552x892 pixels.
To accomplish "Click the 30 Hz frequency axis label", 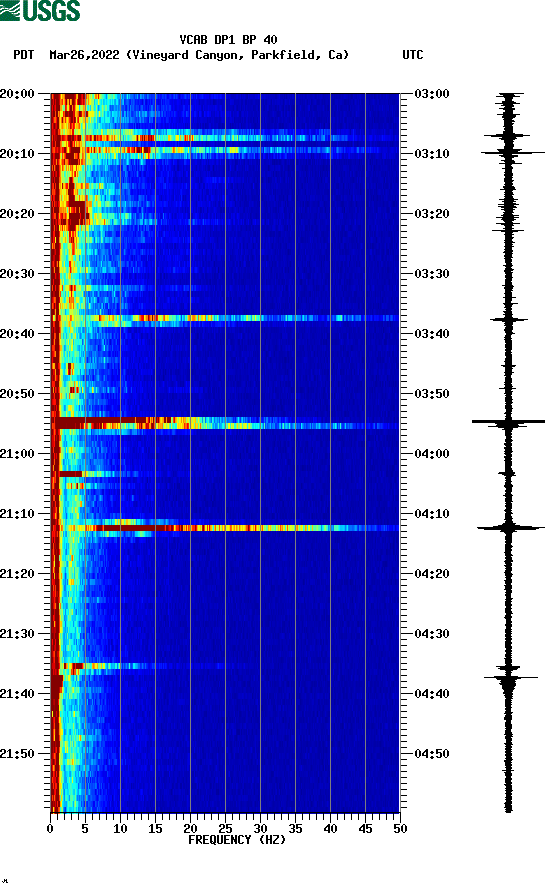I will 260,829.
